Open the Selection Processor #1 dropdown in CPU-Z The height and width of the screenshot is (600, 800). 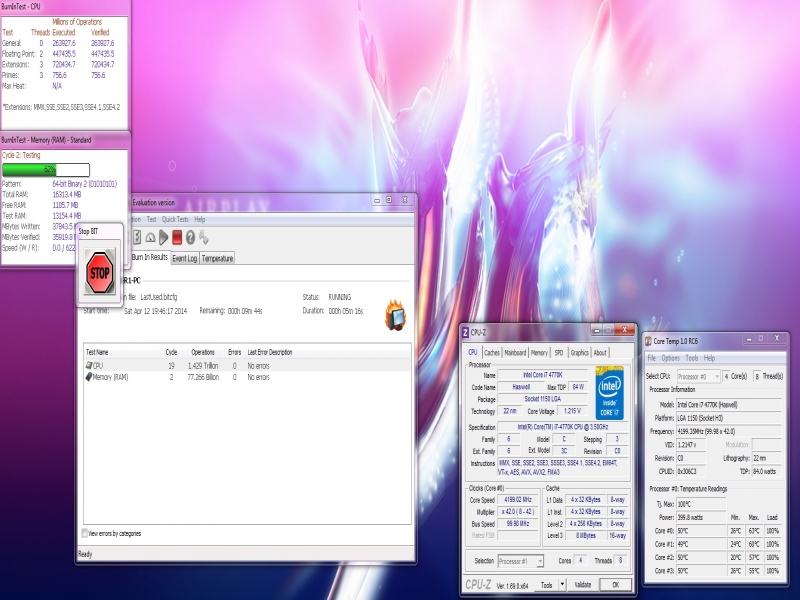click(x=520, y=561)
